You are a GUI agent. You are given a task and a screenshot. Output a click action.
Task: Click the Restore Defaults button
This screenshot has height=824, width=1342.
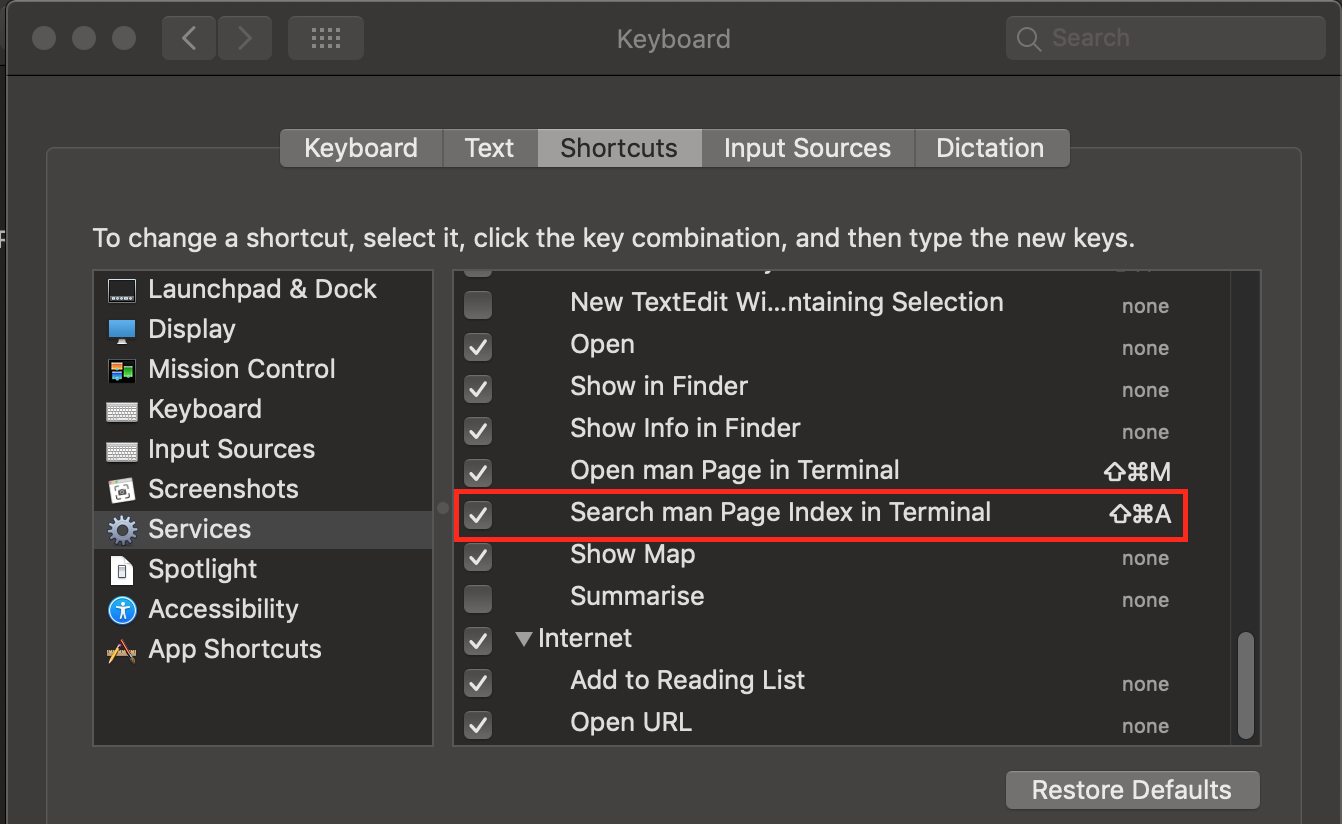click(1131, 789)
